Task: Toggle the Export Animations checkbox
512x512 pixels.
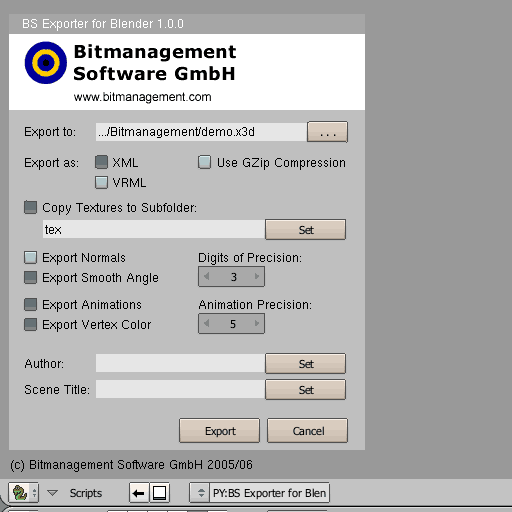Action: [x=30, y=304]
